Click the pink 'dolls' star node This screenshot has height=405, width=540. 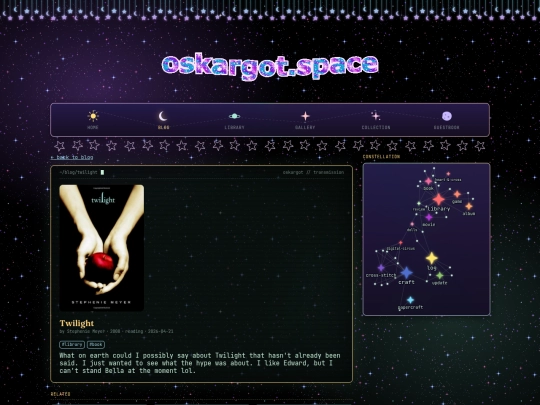coord(412,224)
